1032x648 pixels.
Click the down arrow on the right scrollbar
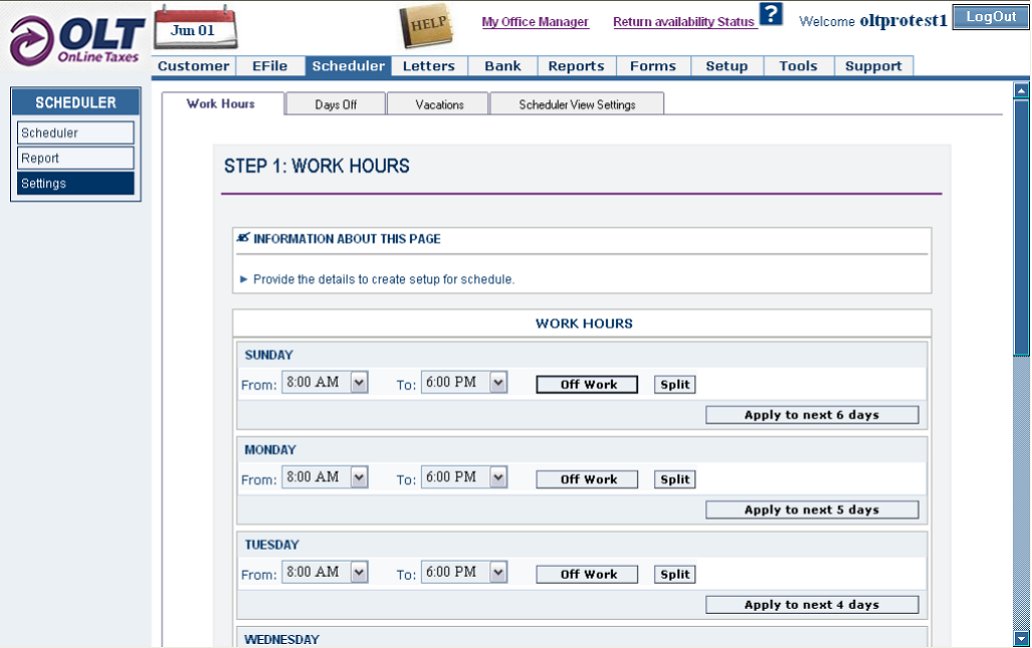pos(1022,640)
